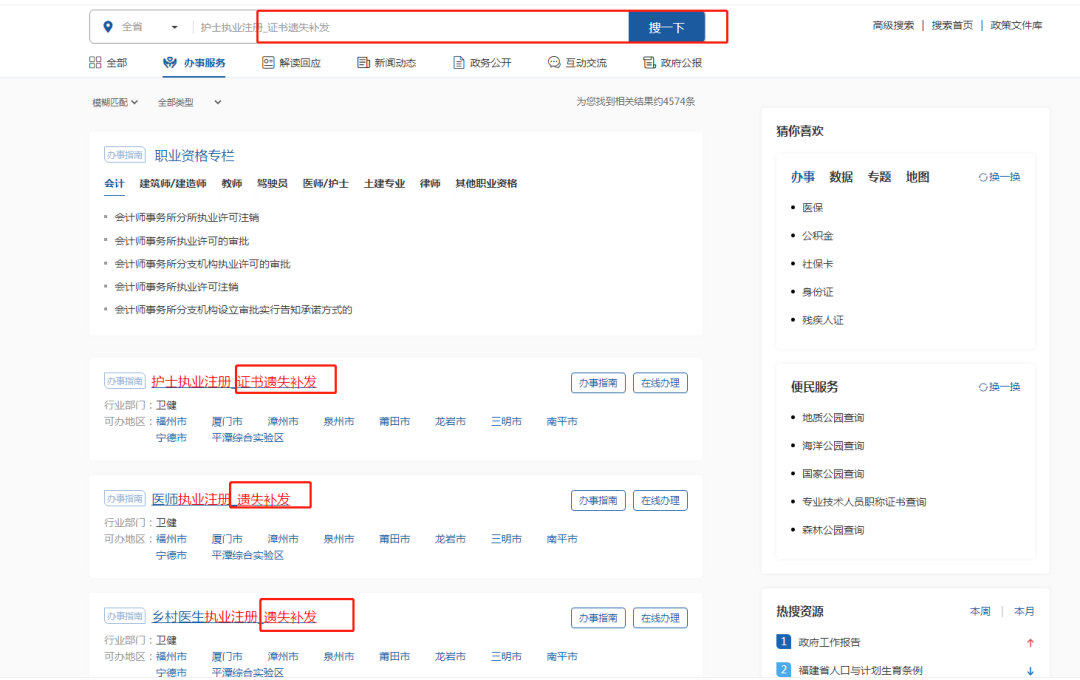Viewport: 1080px width, 680px height.
Task: Select the 会计 category tab
Action: [114, 183]
